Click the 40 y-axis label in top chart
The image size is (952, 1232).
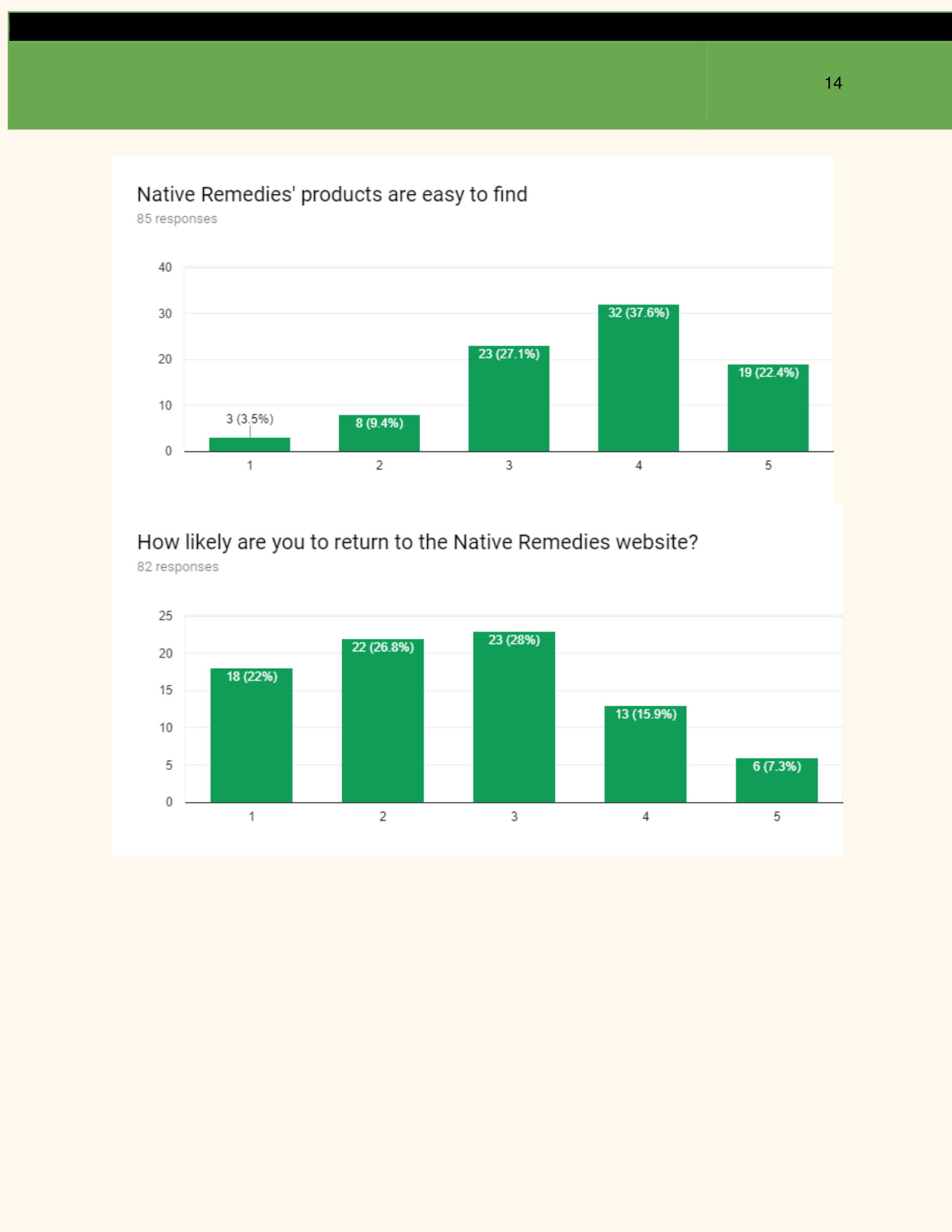tap(165, 267)
